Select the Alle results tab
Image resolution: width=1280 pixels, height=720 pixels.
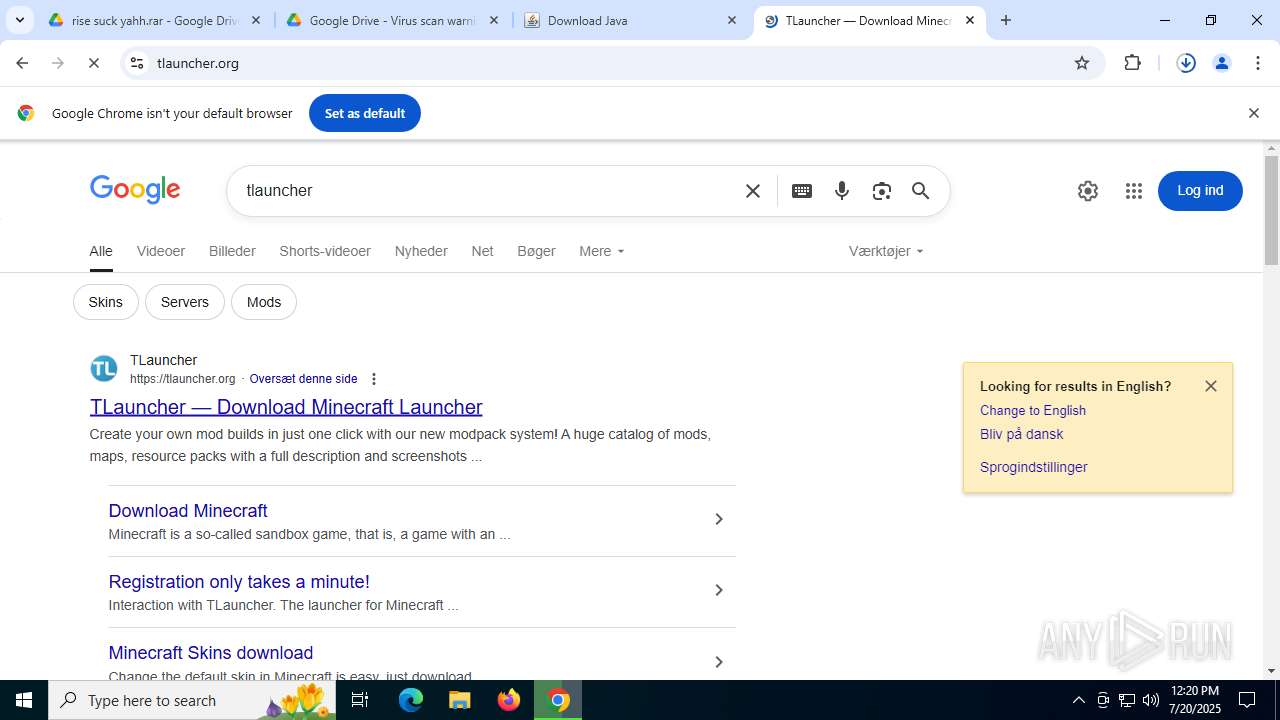101,251
